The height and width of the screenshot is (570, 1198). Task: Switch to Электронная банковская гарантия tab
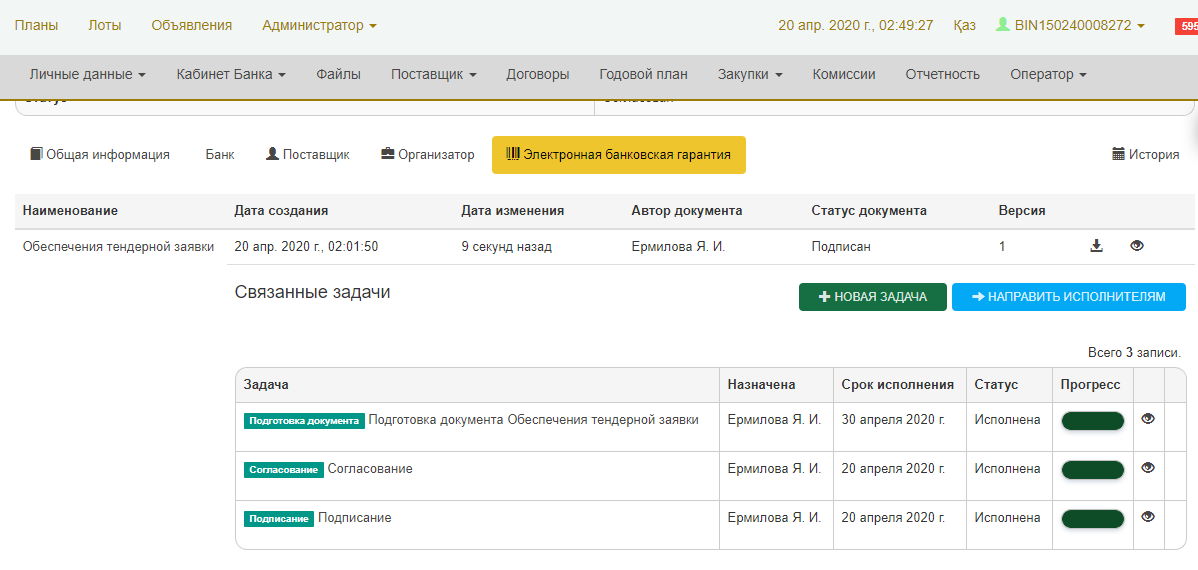coord(618,155)
